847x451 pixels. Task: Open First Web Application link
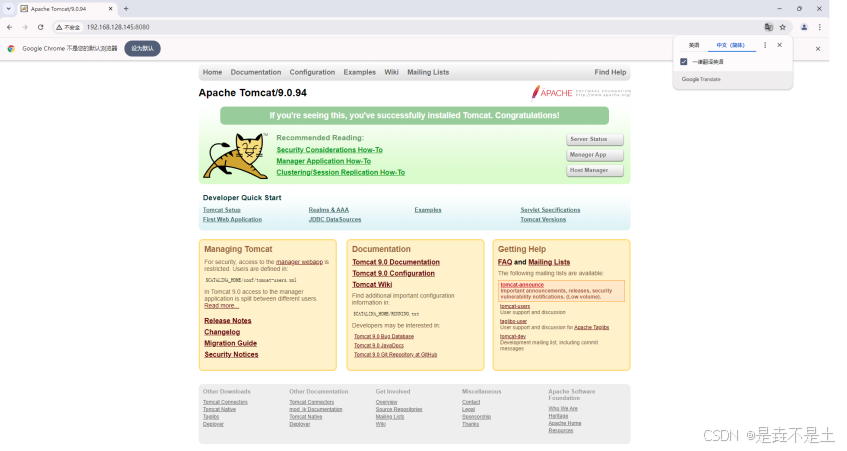point(232,220)
